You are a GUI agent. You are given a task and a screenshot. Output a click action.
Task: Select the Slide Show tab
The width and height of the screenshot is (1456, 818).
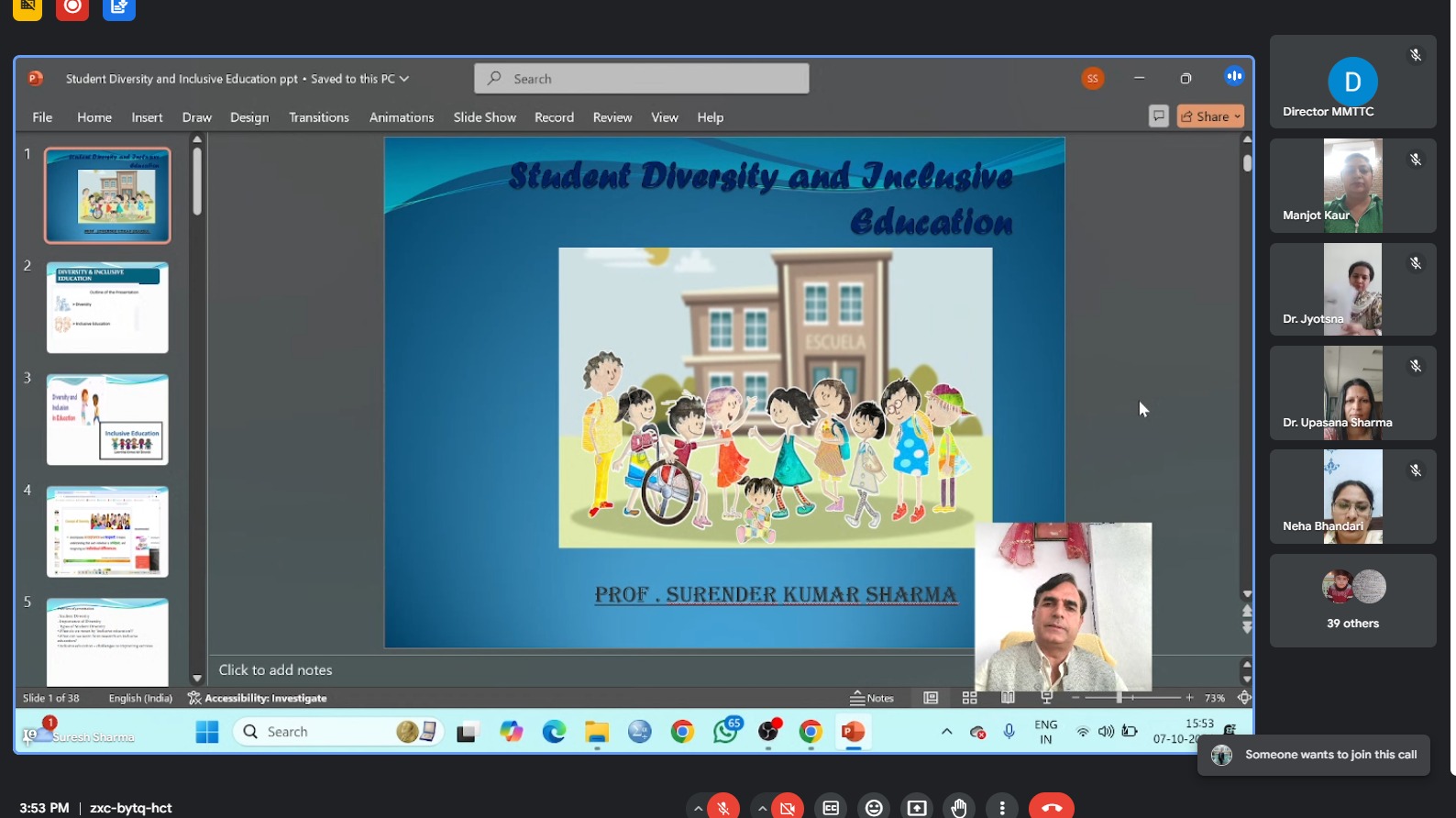[484, 117]
